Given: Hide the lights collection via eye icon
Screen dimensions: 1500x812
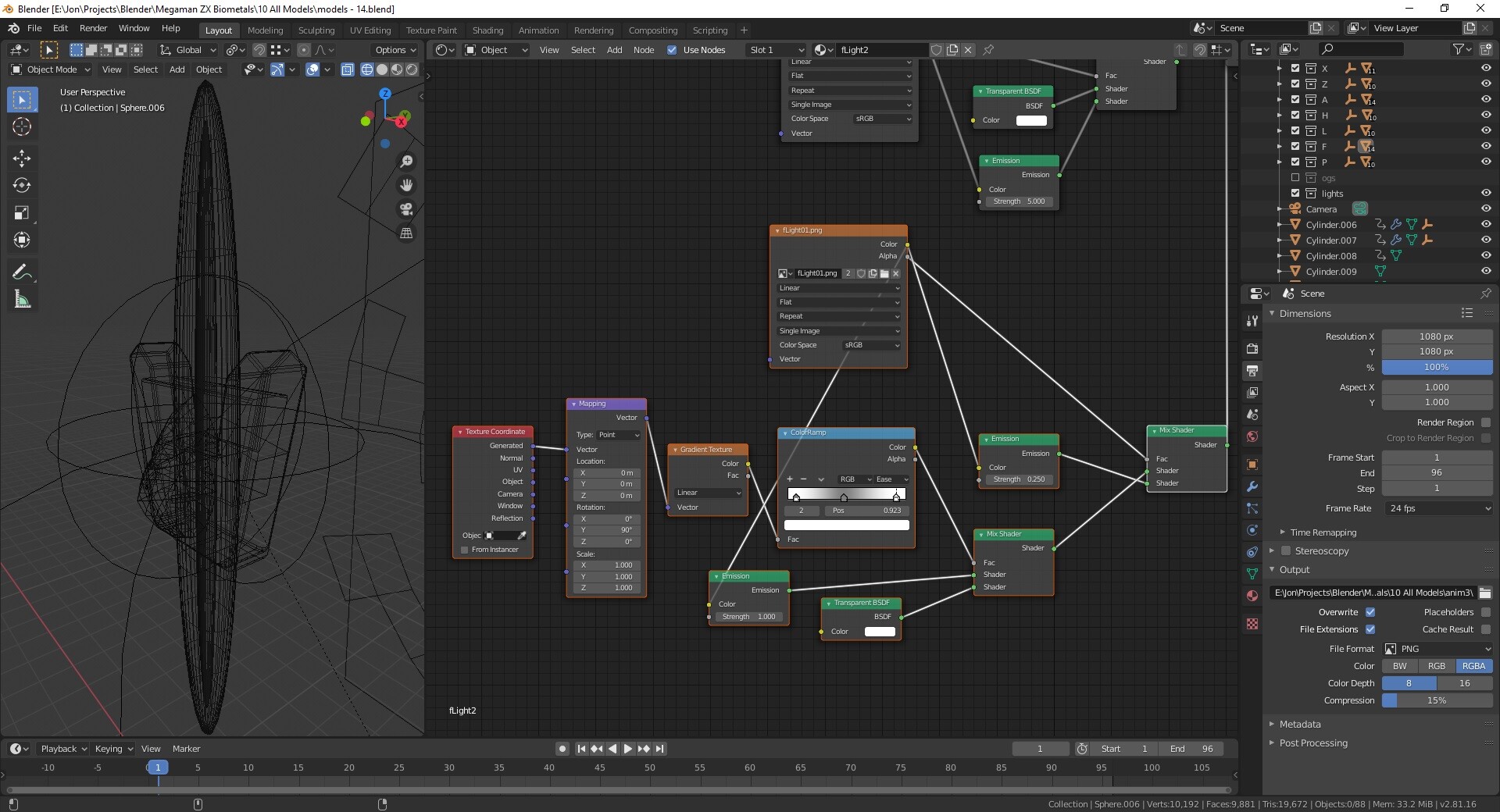Looking at the screenshot, I should pos(1486,193).
